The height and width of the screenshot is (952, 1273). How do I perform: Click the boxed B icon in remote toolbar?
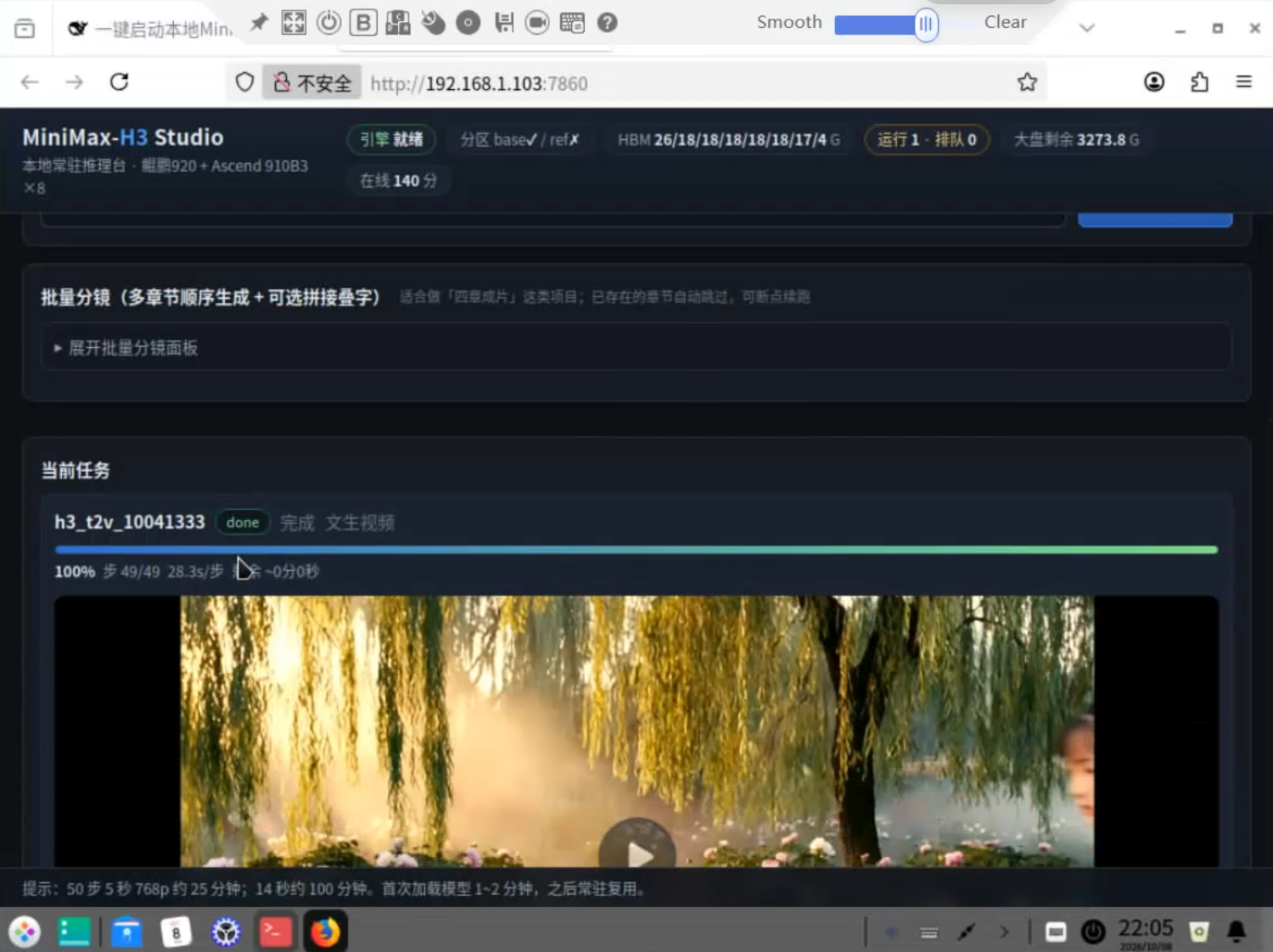(x=363, y=22)
